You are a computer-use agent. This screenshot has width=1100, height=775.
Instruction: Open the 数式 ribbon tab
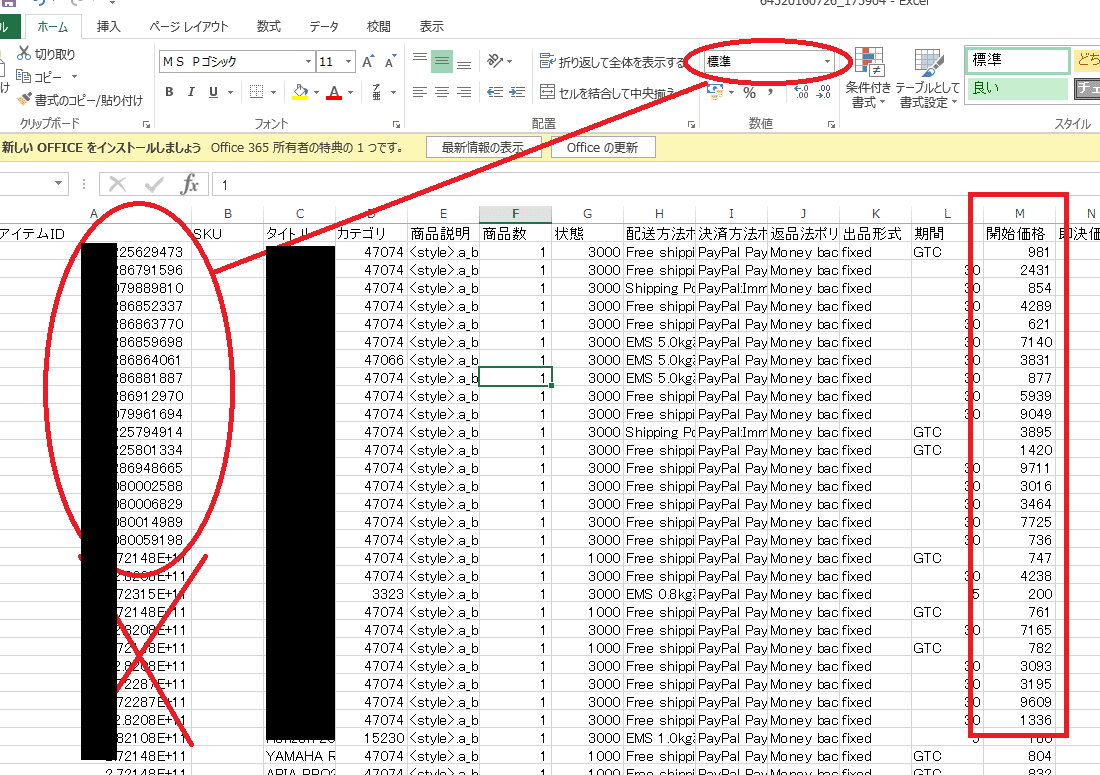point(269,27)
